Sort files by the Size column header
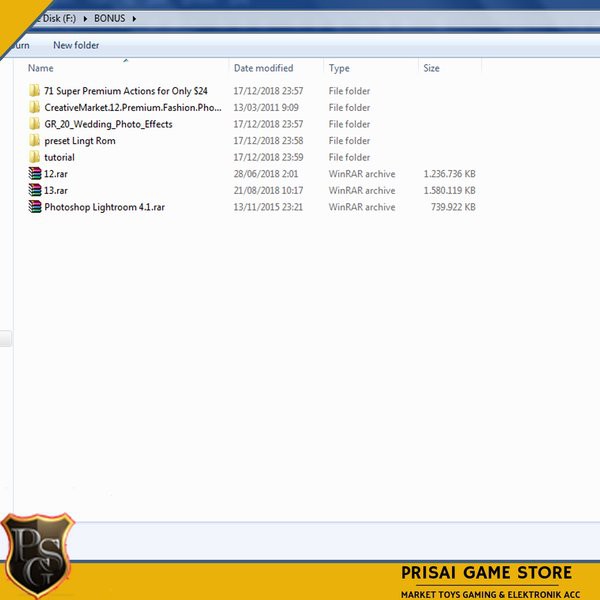The width and height of the screenshot is (600, 600). point(431,69)
